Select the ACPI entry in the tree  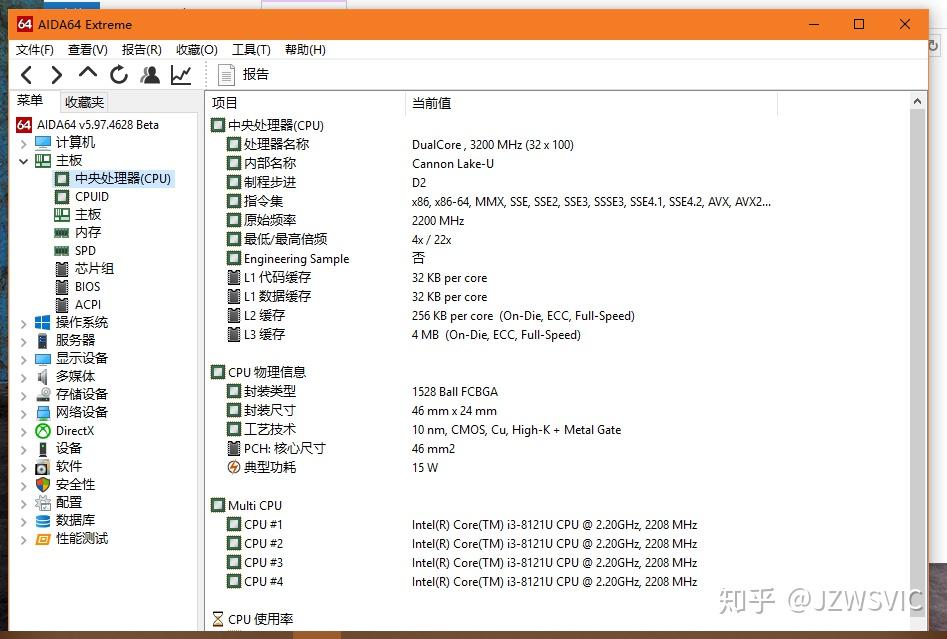(87, 304)
